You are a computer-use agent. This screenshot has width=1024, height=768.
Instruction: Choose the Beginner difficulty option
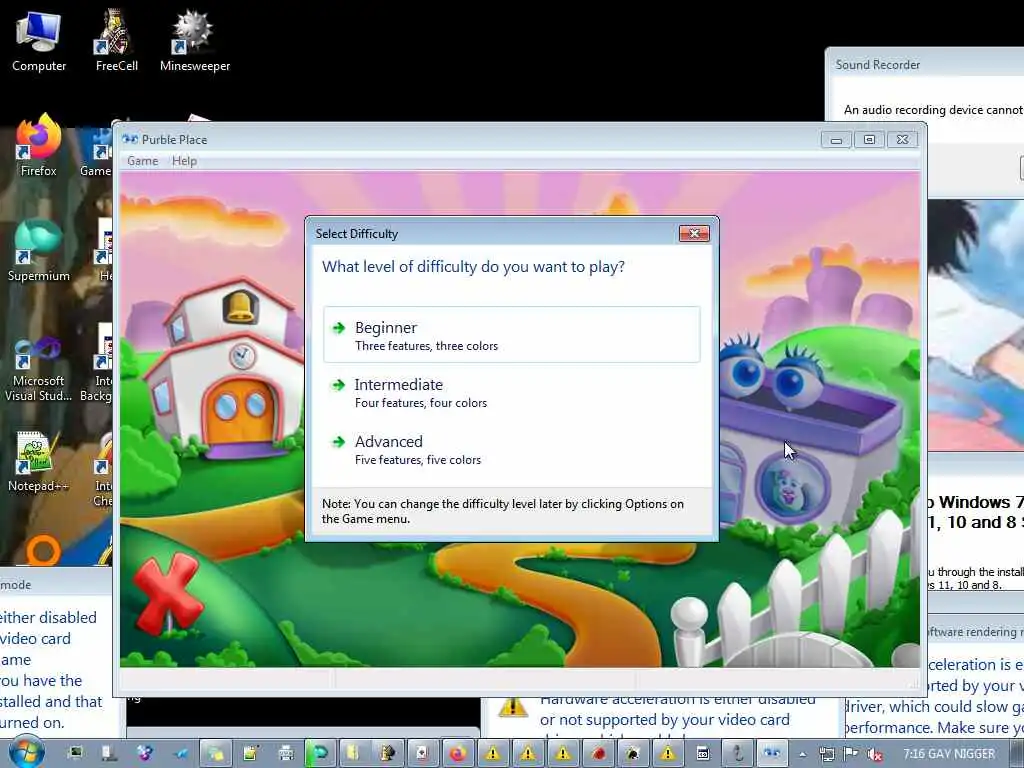(511, 334)
